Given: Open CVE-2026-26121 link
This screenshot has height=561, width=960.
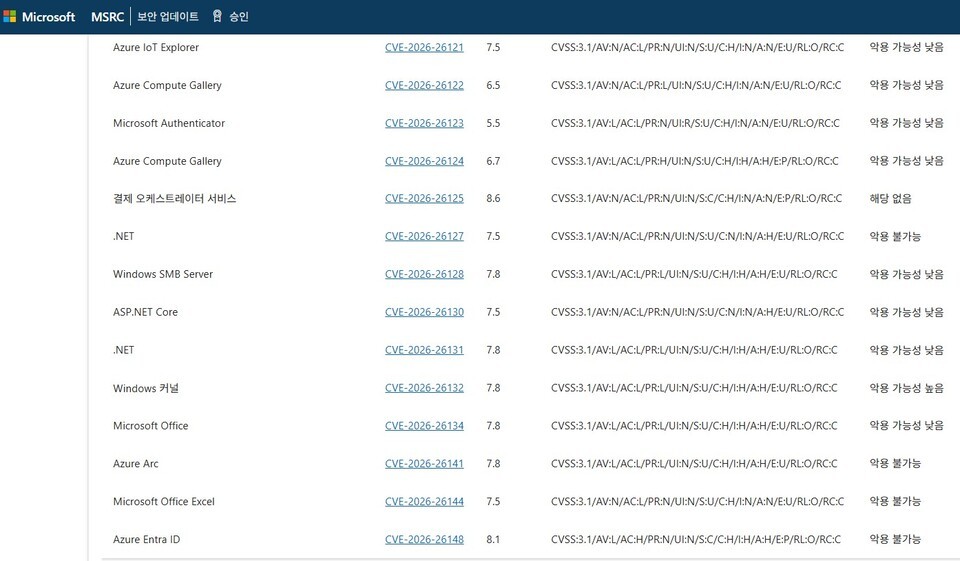Looking at the screenshot, I should click(x=424, y=48).
